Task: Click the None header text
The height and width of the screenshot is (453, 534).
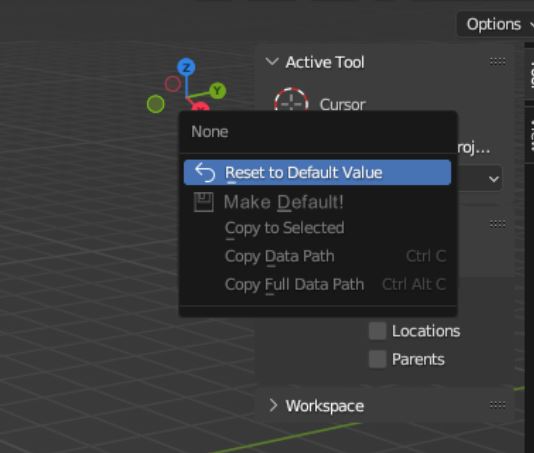Action: (209, 132)
